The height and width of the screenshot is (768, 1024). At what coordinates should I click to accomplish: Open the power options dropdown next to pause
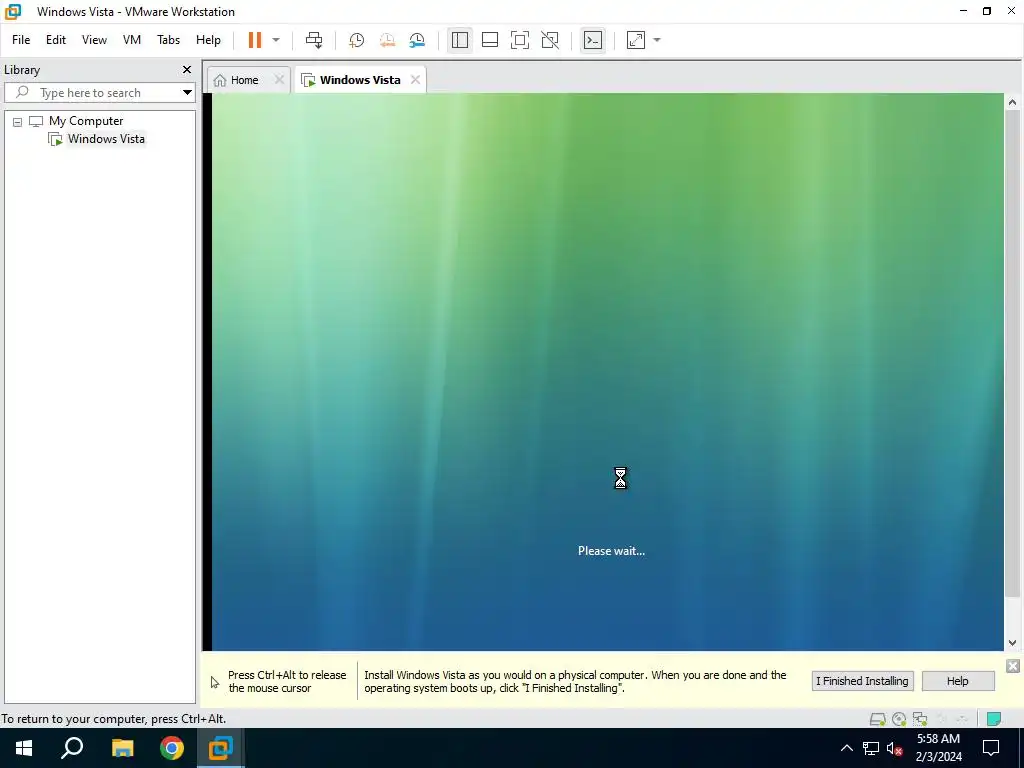tap(276, 40)
